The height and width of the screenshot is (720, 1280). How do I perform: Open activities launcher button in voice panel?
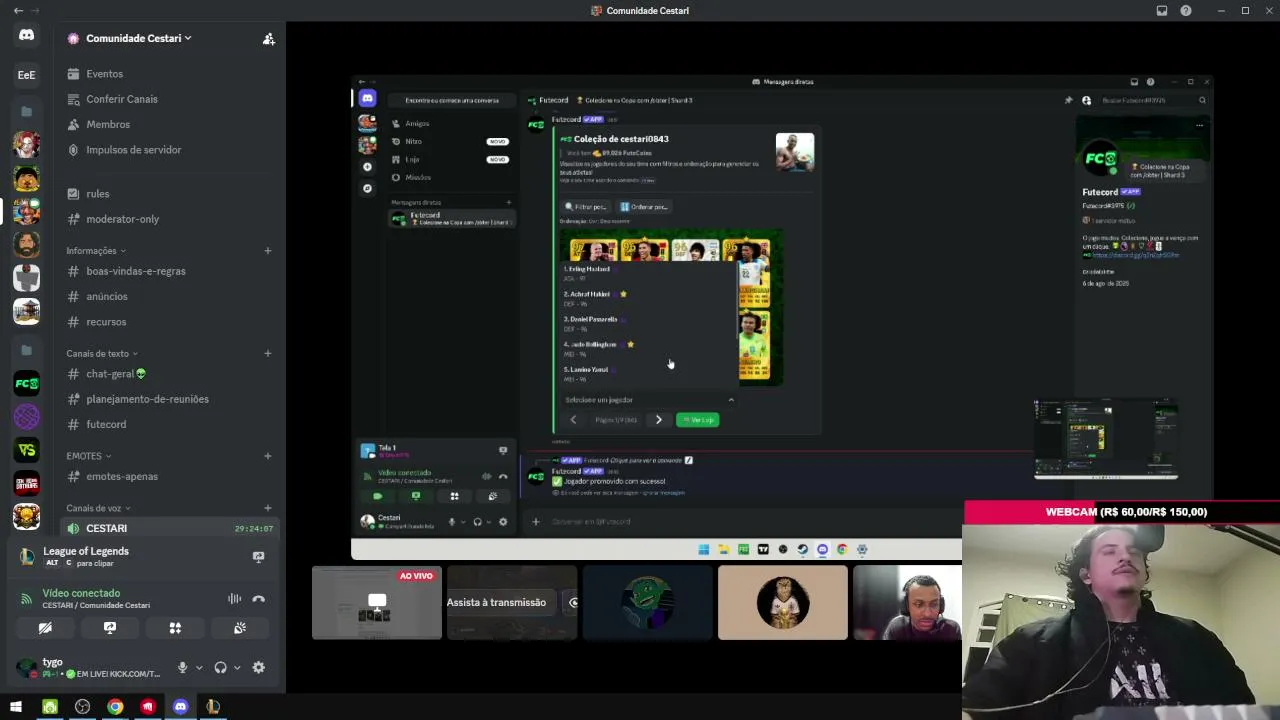pyautogui.click(x=175, y=628)
